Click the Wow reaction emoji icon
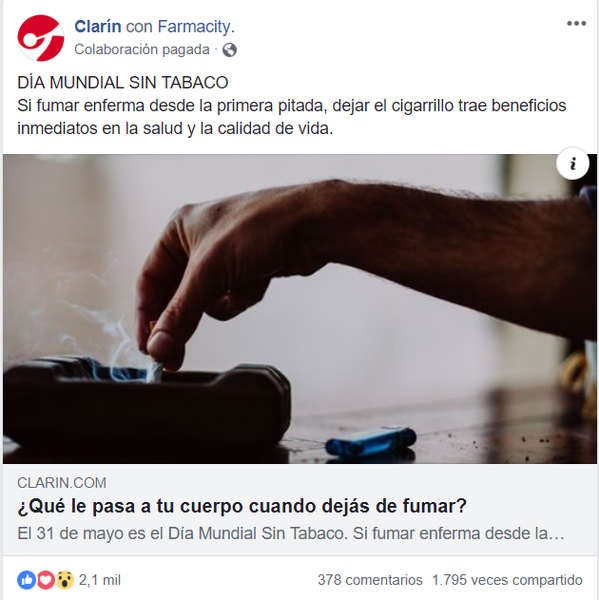Viewport: 599px width, 600px height. click(x=65, y=580)
